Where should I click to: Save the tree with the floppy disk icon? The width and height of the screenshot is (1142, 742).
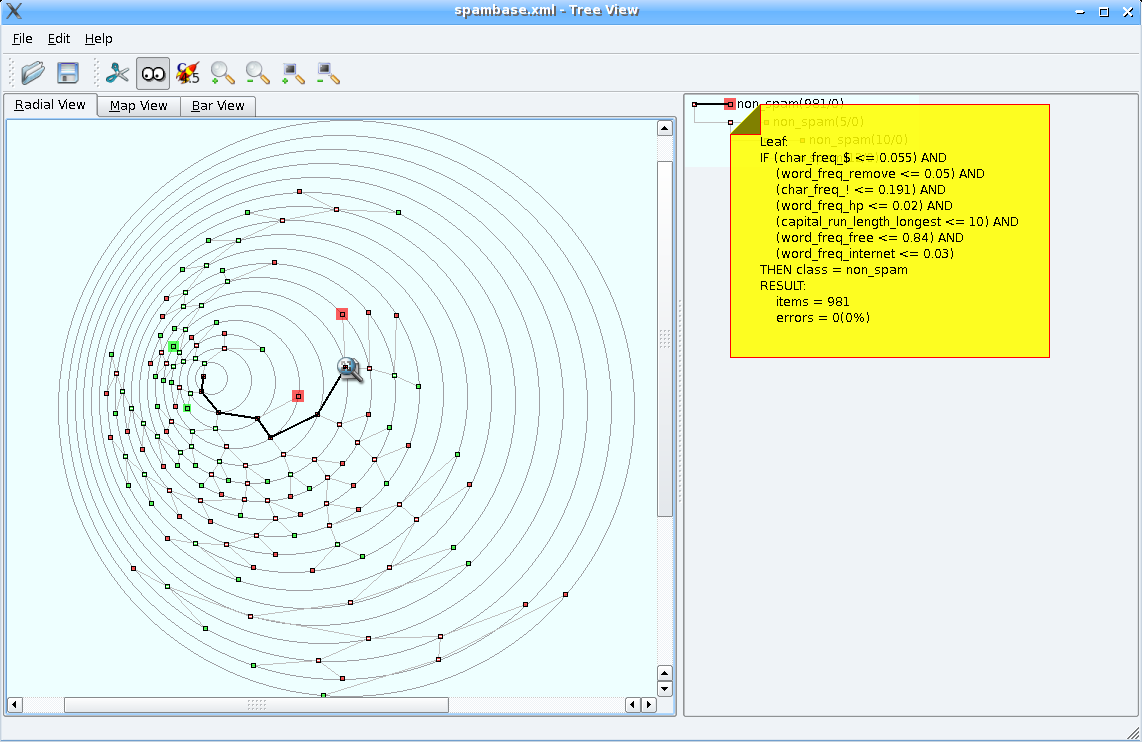click(x=68, y=73)
